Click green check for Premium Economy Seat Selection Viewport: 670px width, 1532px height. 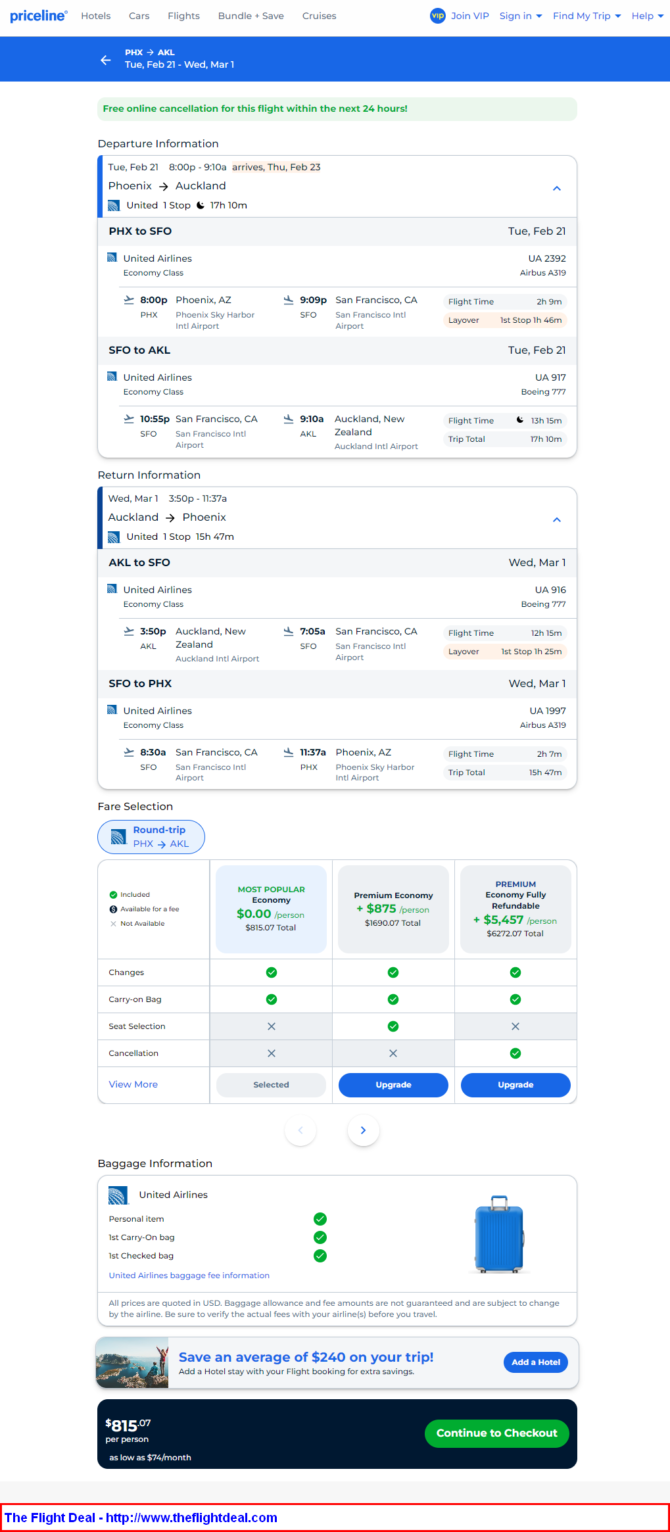[393, 1026]
